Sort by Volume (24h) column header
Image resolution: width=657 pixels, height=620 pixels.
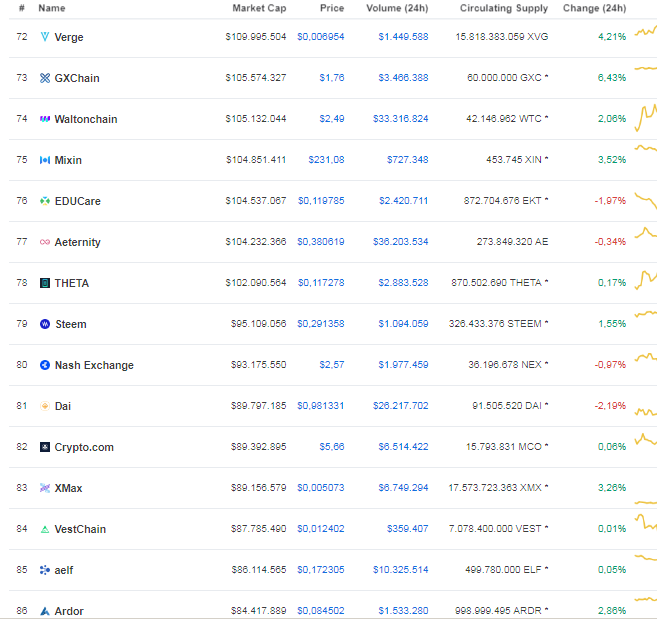click(x=397, y=8)
